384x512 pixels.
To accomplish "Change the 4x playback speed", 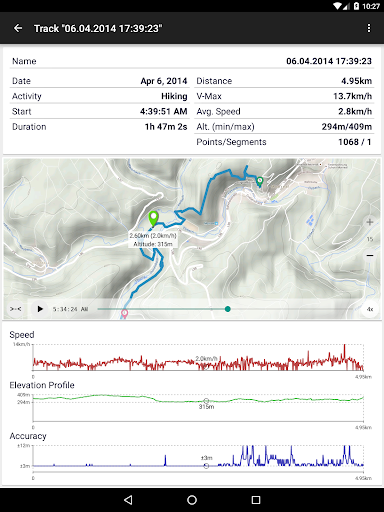I will point(370,309).
